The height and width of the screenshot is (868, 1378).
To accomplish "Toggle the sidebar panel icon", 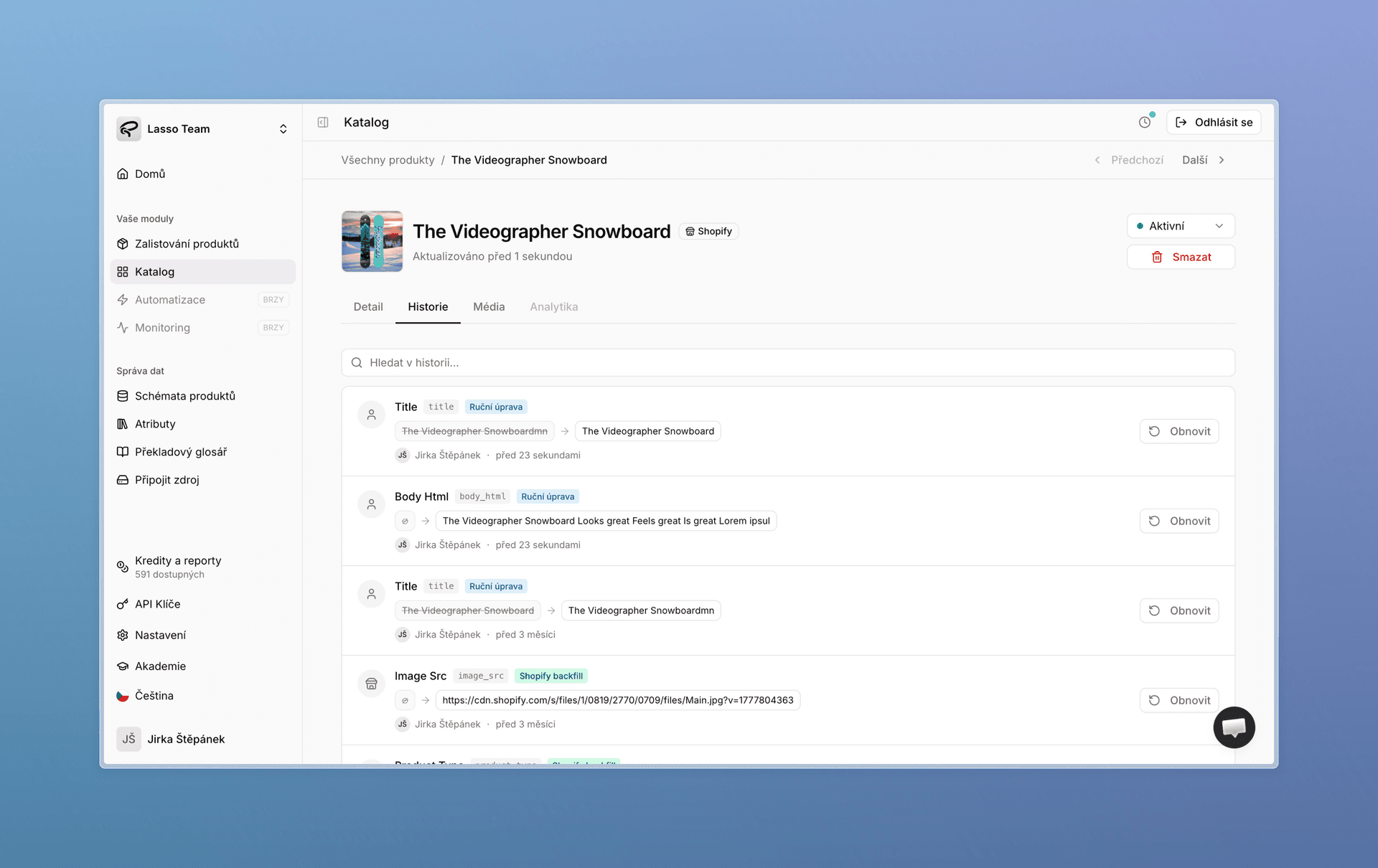I will coord(323,123).
